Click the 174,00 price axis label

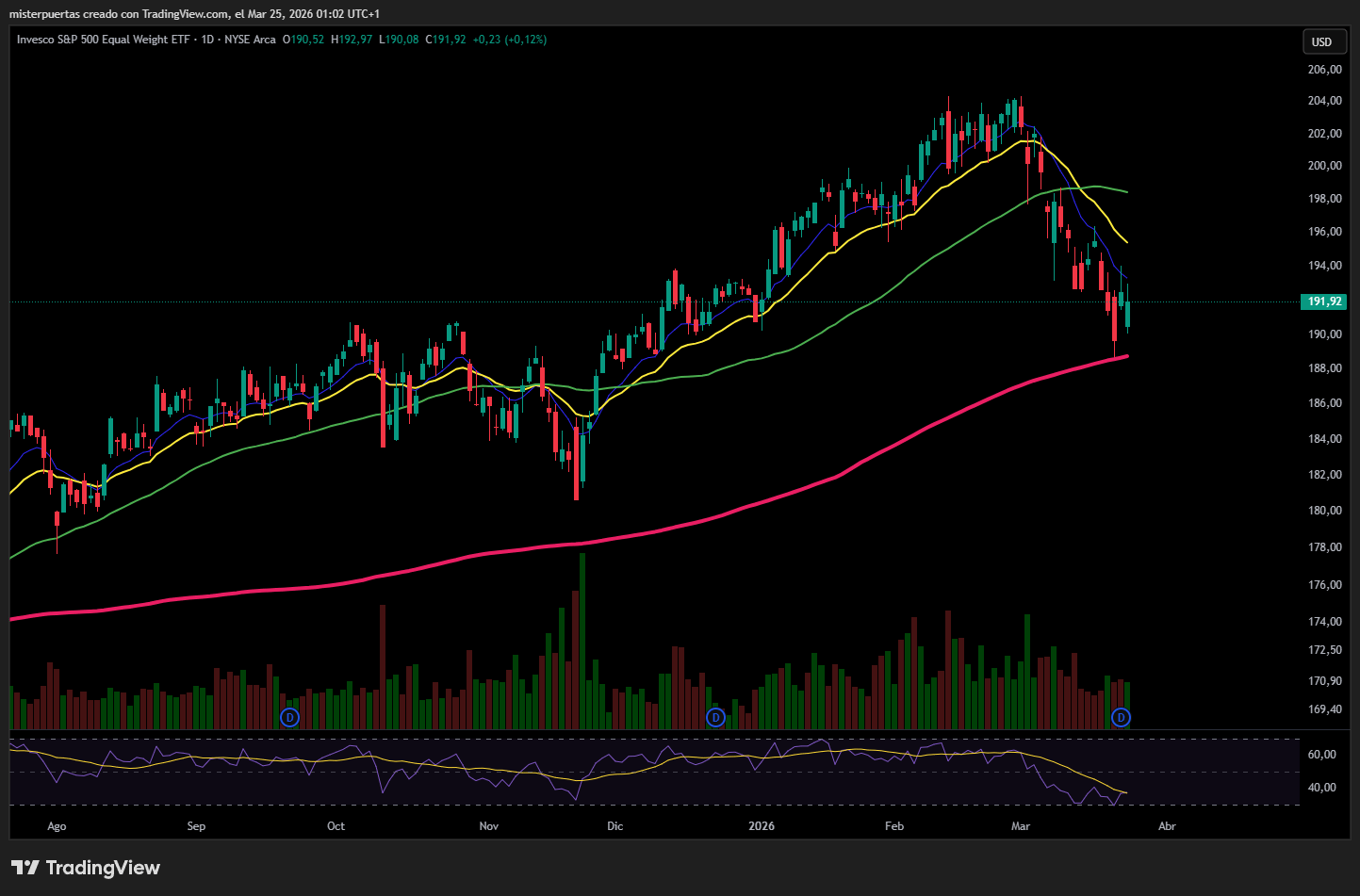coord(1325,622)
